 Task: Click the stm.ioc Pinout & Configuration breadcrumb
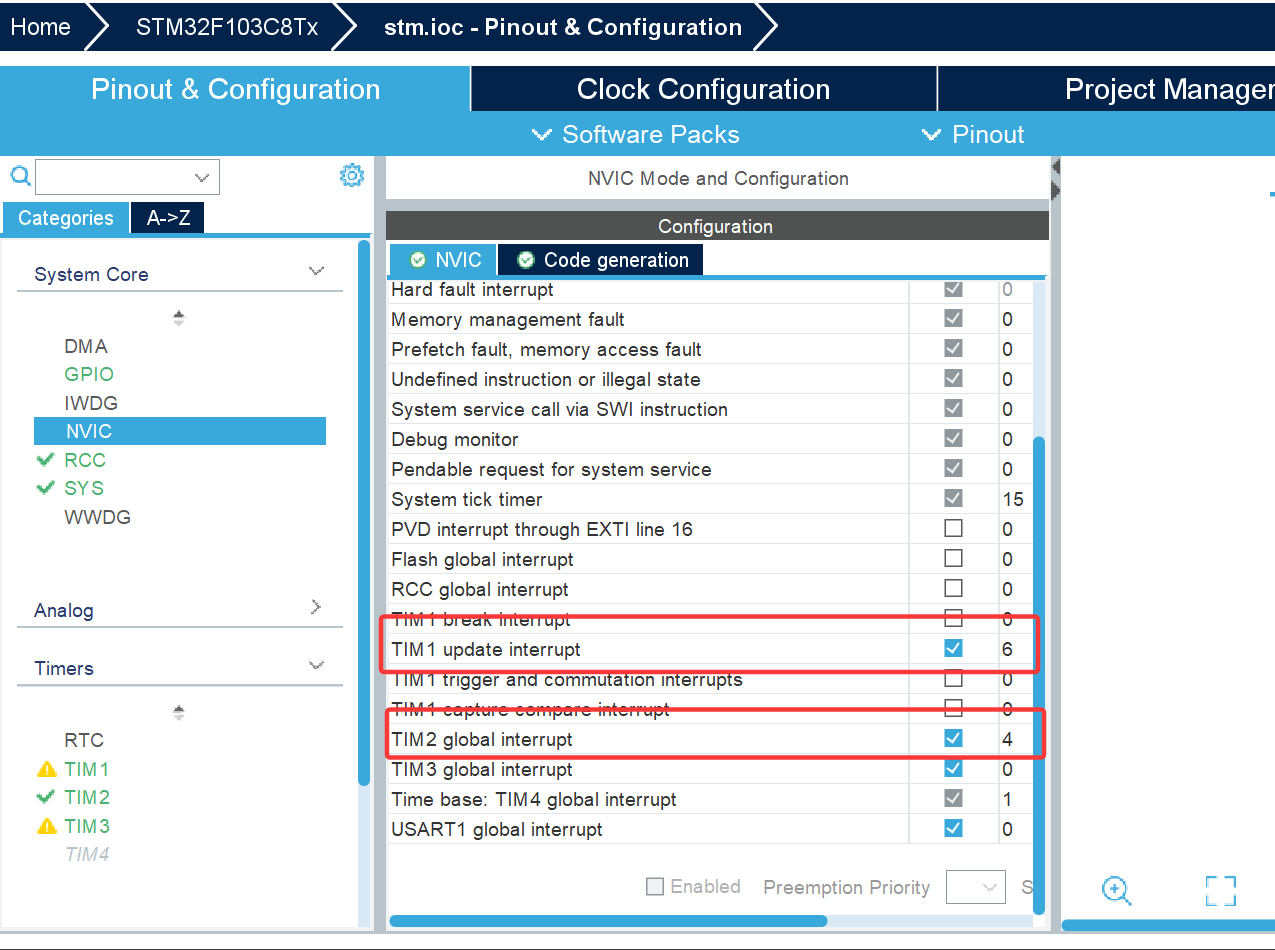tap(563, 27)
